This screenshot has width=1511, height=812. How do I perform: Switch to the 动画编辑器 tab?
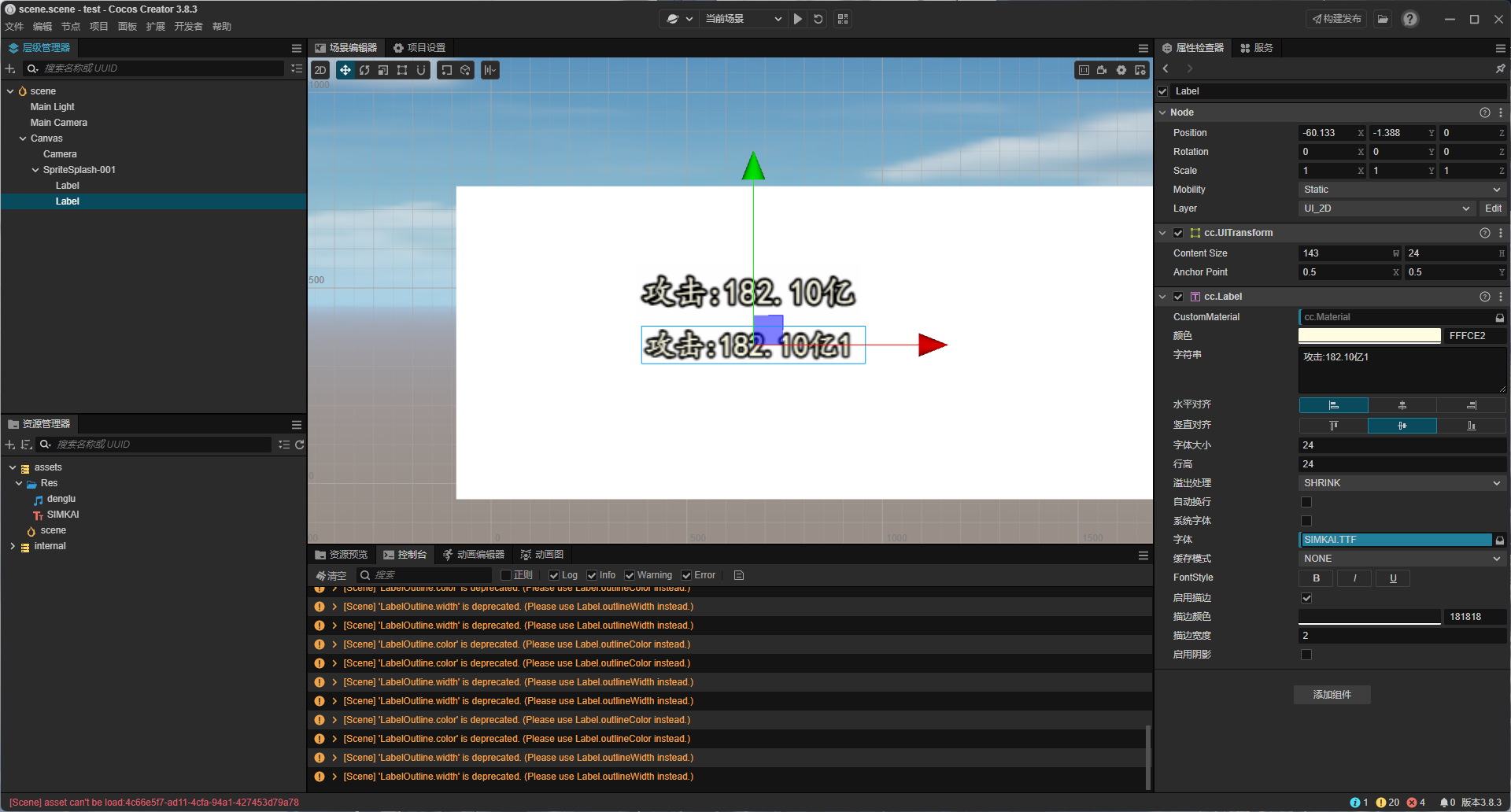click(x=474, y=555)
